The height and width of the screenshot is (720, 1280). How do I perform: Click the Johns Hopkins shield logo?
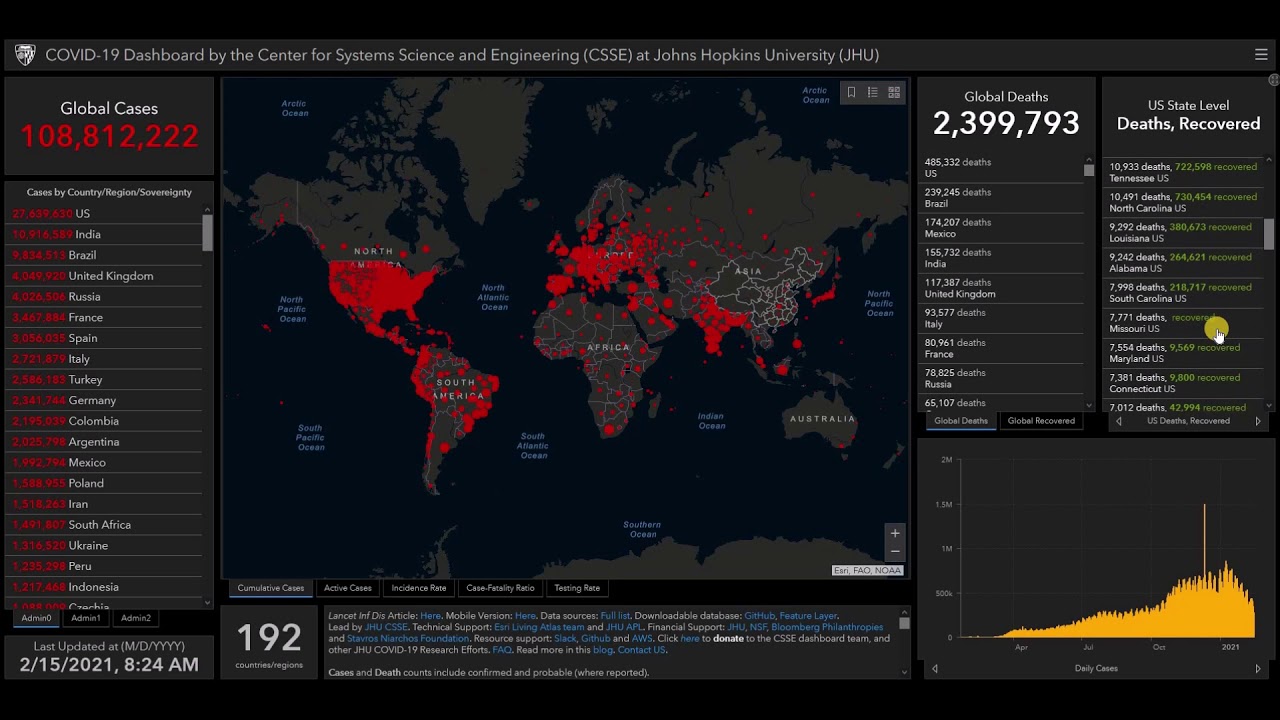tap(25, 55)
